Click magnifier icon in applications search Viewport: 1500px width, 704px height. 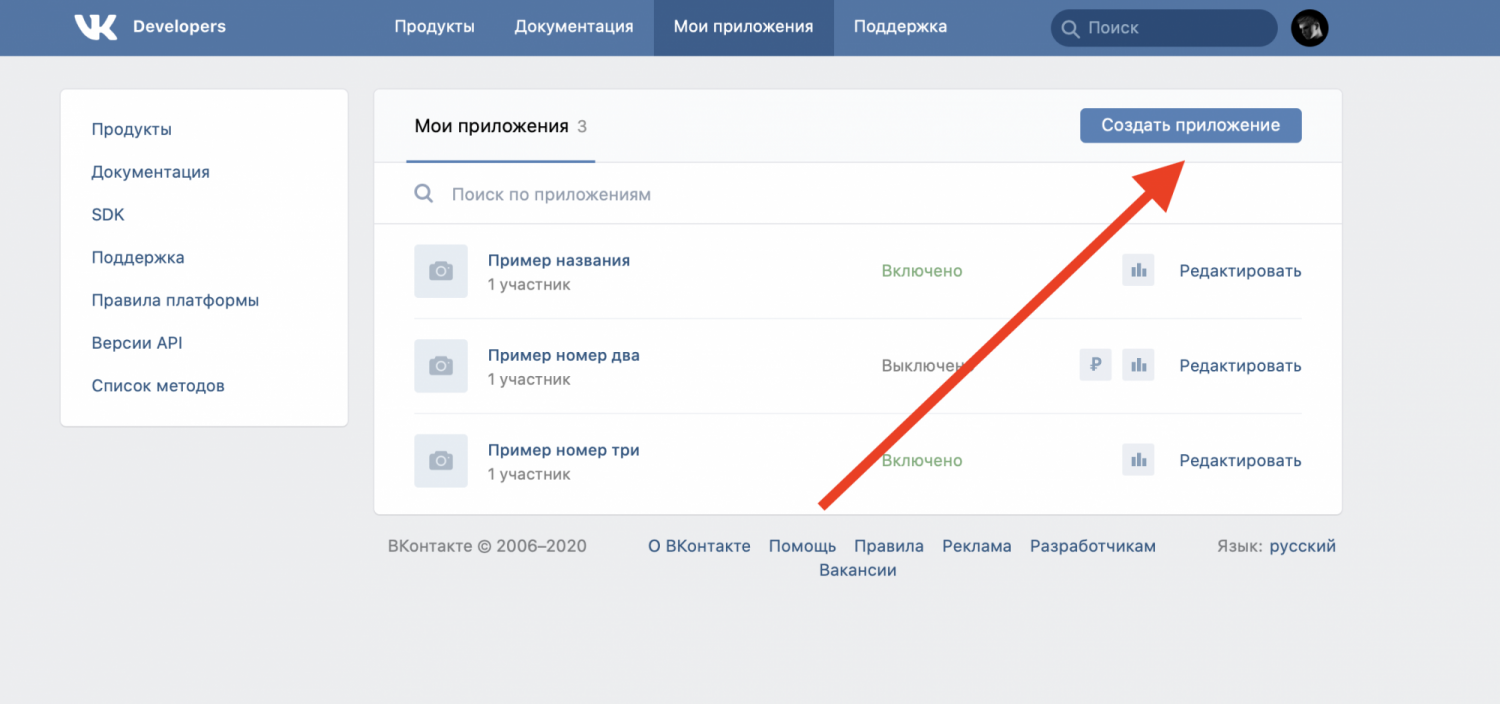[x=424, y=194]
